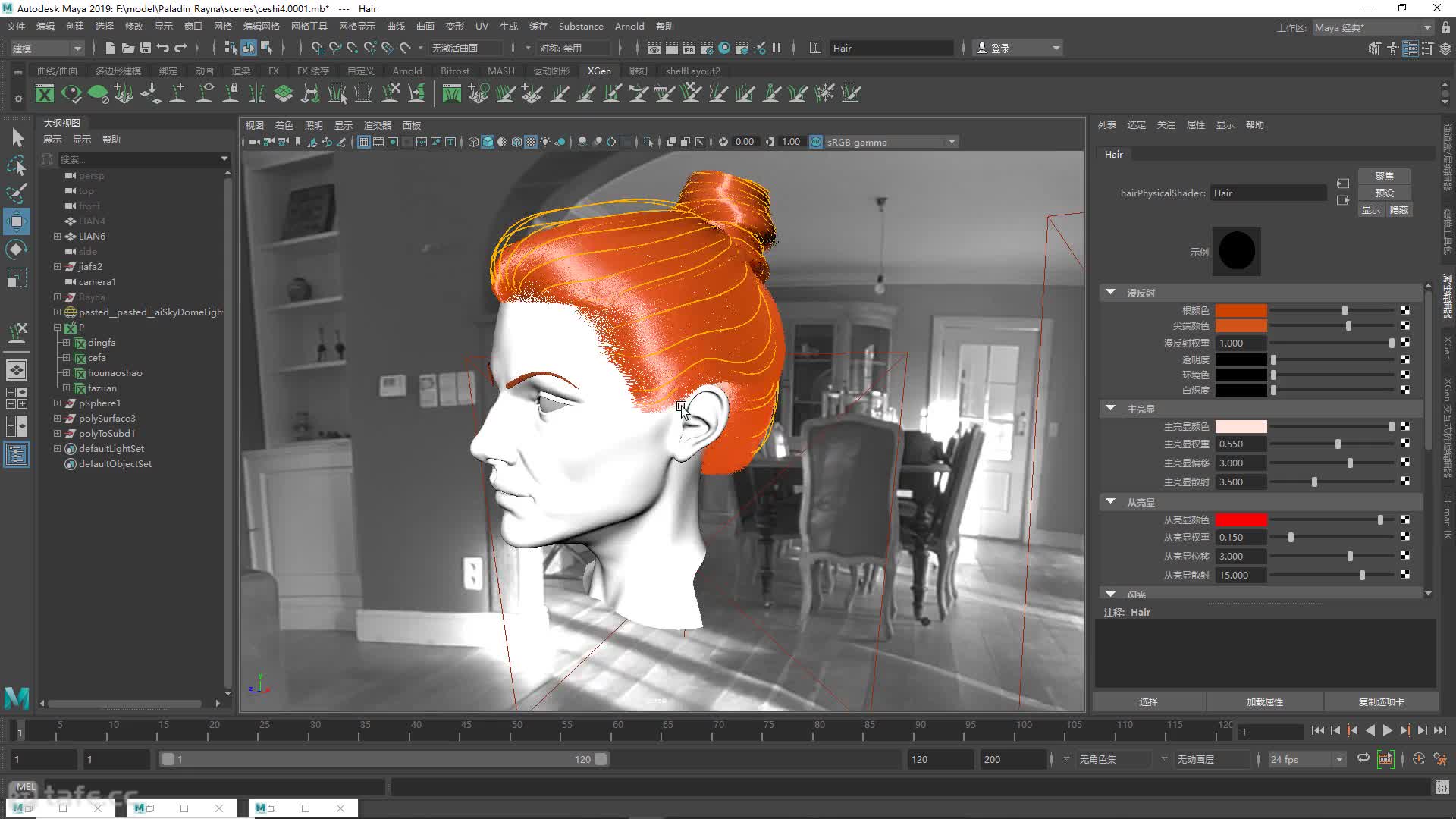
Task: Click the outliner search field
Action: (143, 158)
